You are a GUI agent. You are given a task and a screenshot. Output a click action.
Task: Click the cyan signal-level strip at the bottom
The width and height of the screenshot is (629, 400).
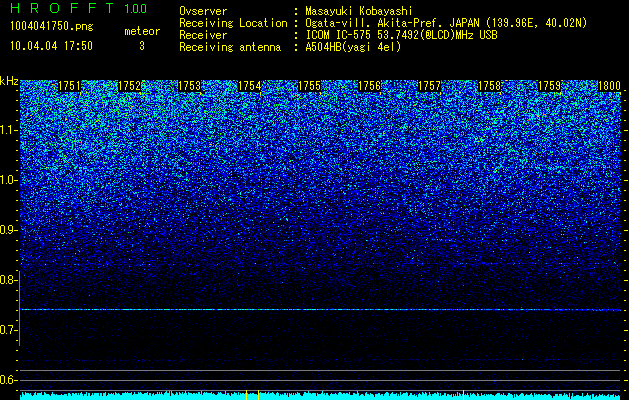pyautogui.click(x=321, y=396)
